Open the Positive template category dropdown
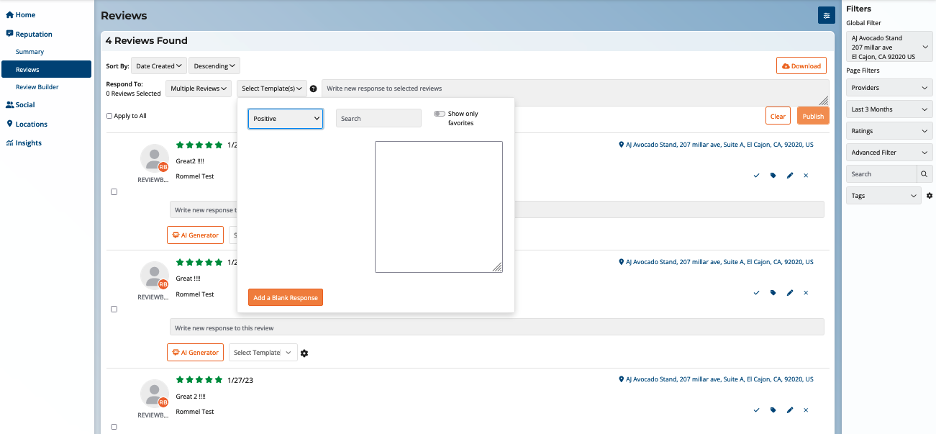Image resolution: width=936 pixels, height=434 pixels. pos(285,118)
